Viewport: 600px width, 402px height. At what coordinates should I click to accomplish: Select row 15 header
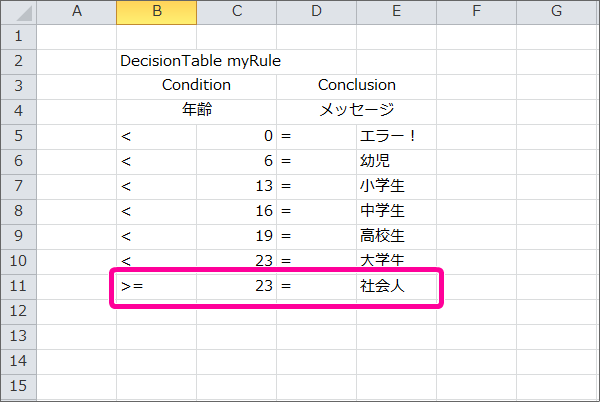point(18,385)
